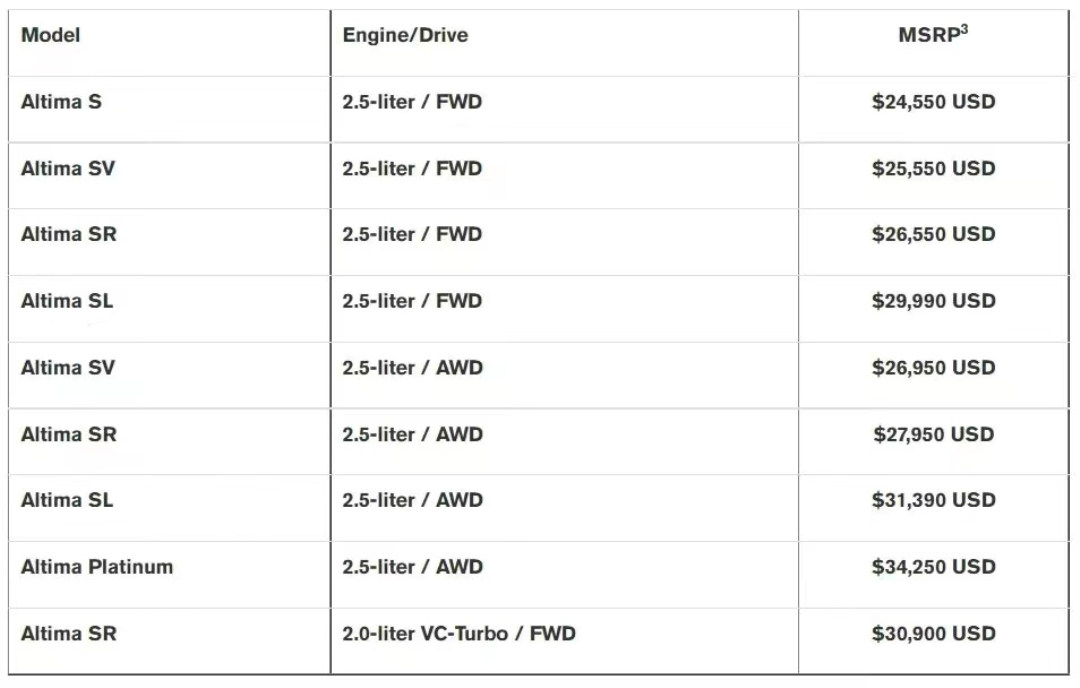Select the engine cell in Altima S row

(x=412, y=101)
